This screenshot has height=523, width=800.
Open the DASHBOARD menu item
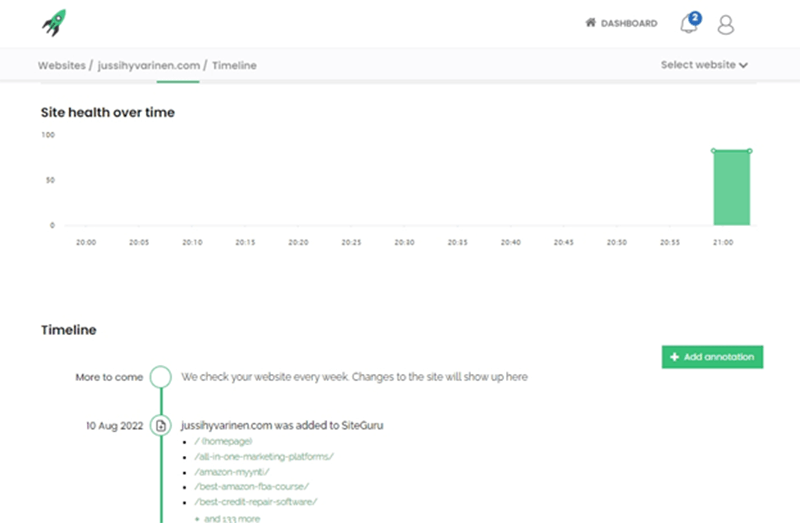[x=628, y=23]
